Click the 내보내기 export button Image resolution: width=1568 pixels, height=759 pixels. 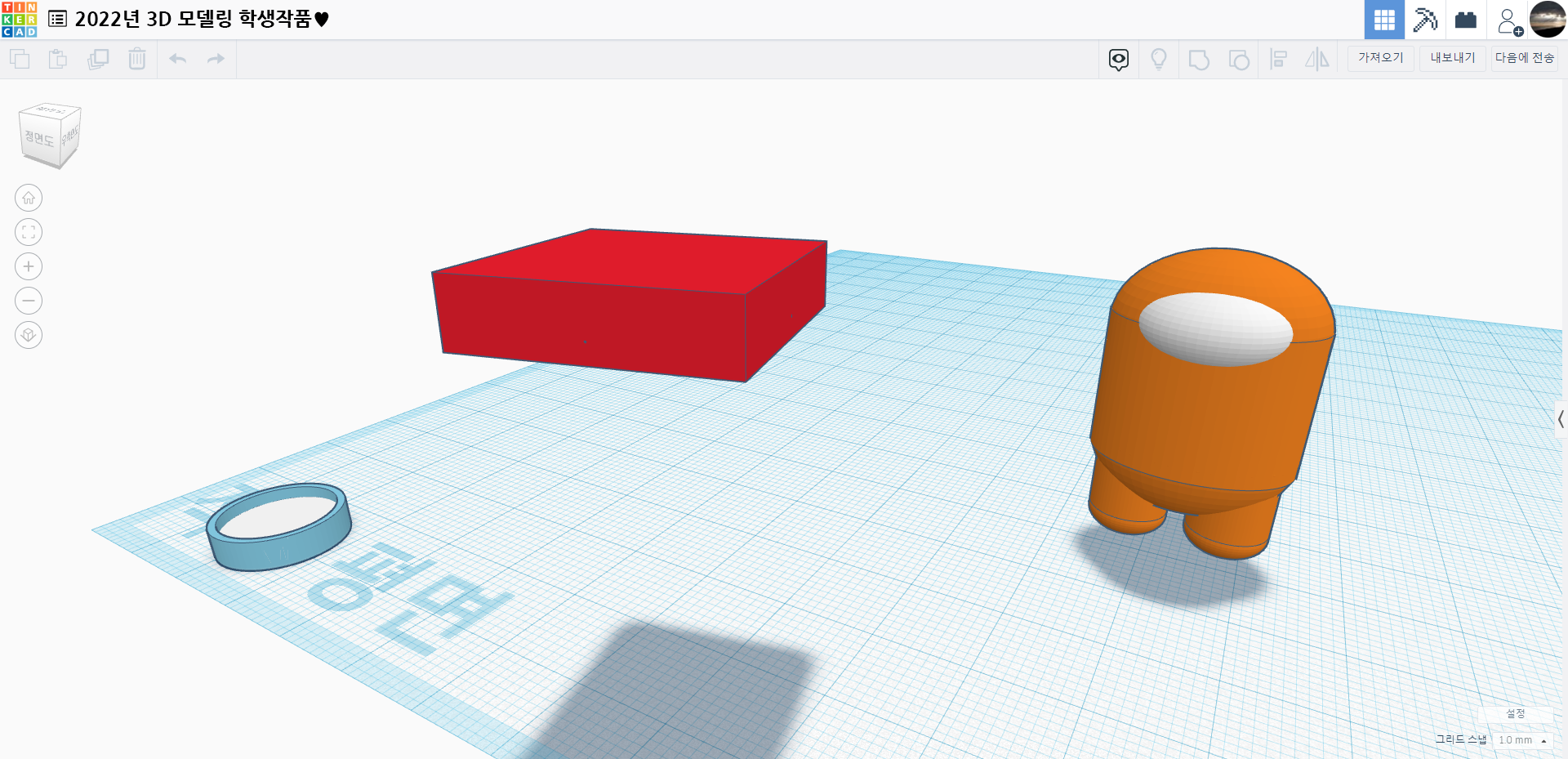click(x=1453, y=58)
